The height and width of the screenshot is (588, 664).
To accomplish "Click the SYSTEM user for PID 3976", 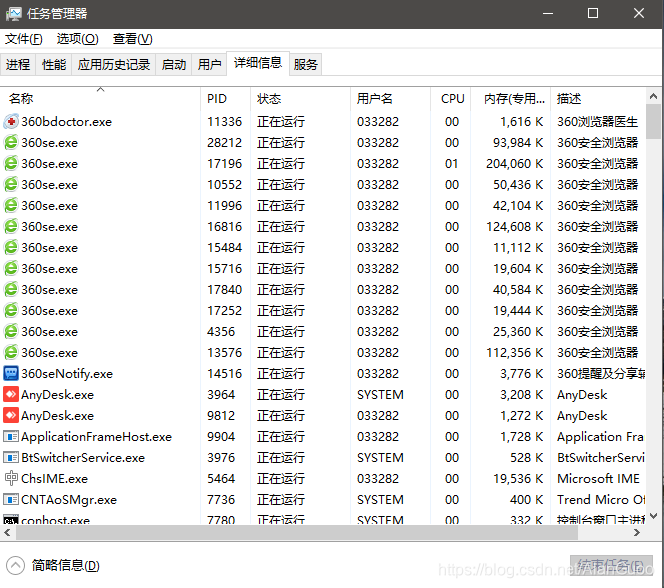I will pos(380,458).
